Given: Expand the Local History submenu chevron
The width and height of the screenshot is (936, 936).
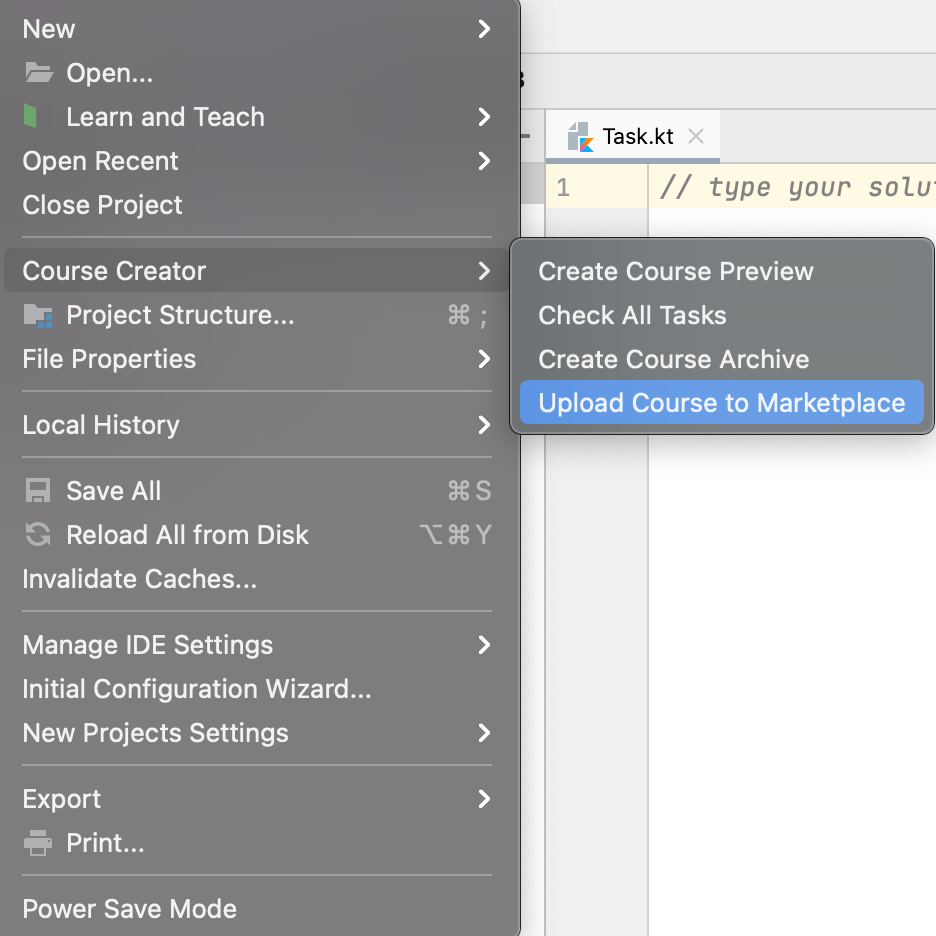Looking at the screenshot, I should click(x=484, y=425).
